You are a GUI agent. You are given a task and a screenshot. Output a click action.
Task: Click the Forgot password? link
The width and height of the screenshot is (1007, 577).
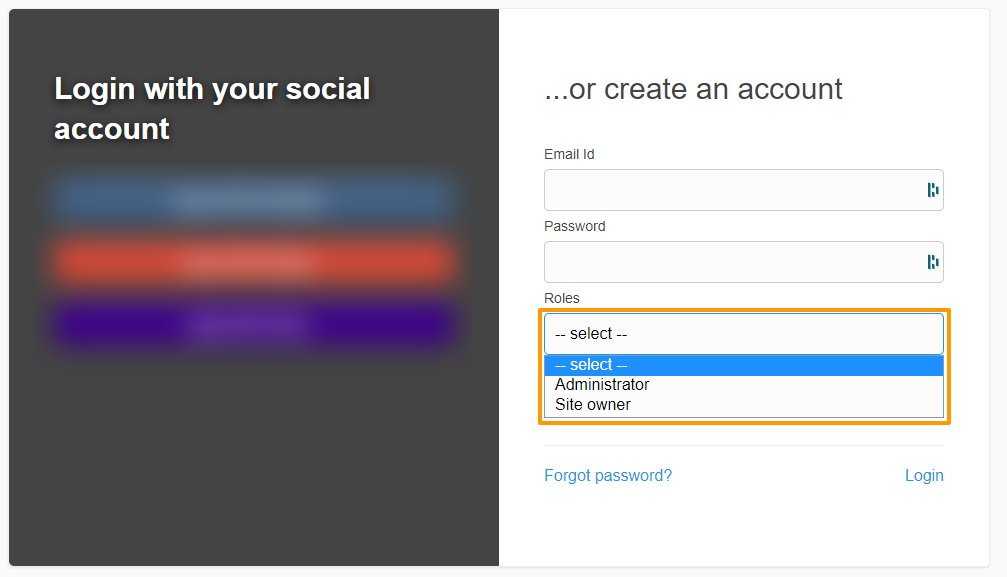[x=608, y=476]
